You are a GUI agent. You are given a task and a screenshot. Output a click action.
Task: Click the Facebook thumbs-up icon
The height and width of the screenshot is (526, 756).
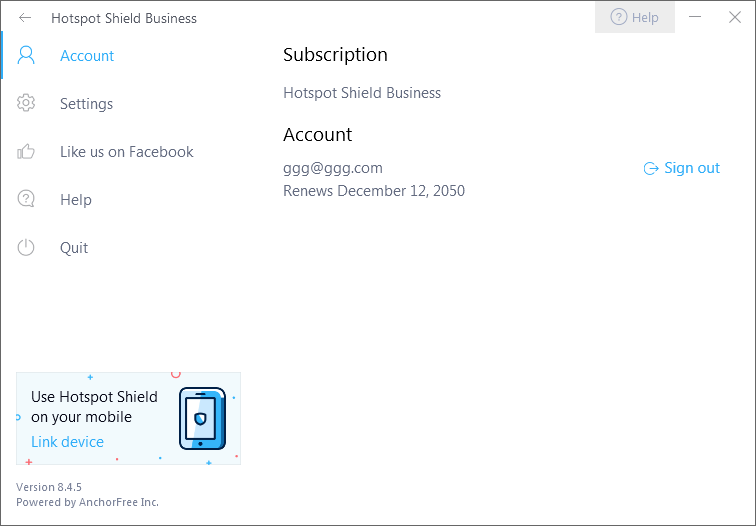pyautogui.click(x=26, y=152)
